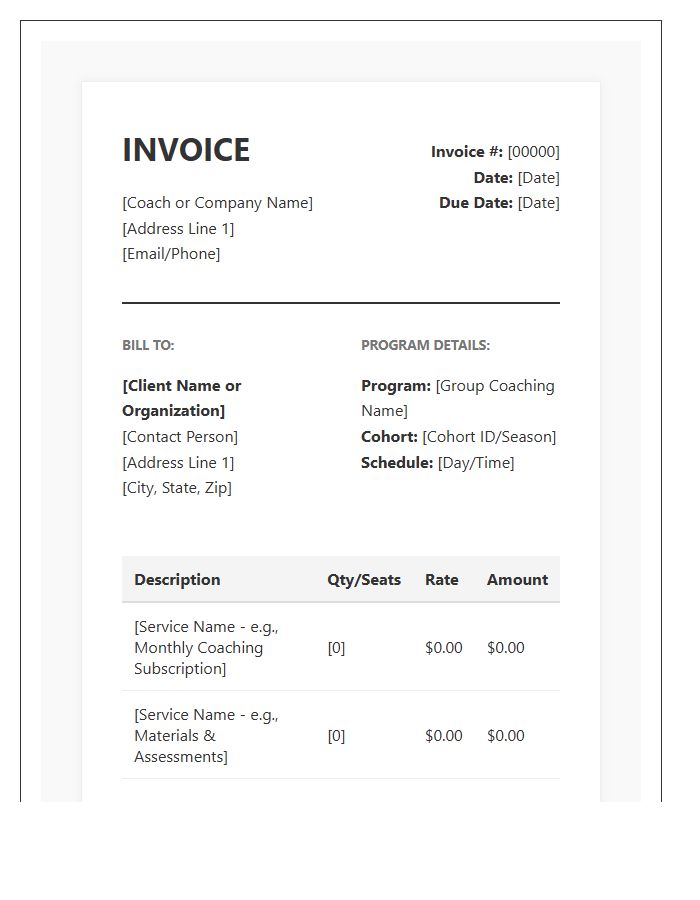Image resolution: width=700 pixels, height=900 pixels.
Task: Click the amount $0.00 in the Materials row
Action: click(x=505, y=736)
